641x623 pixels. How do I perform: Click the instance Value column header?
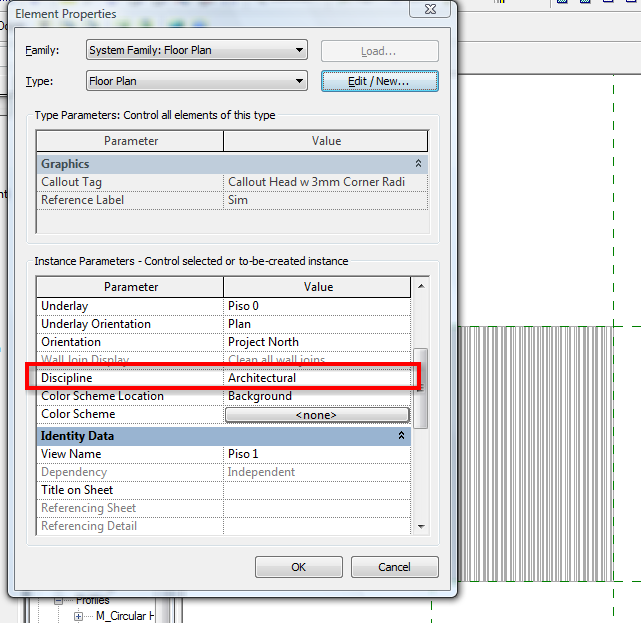coord(317,287)
